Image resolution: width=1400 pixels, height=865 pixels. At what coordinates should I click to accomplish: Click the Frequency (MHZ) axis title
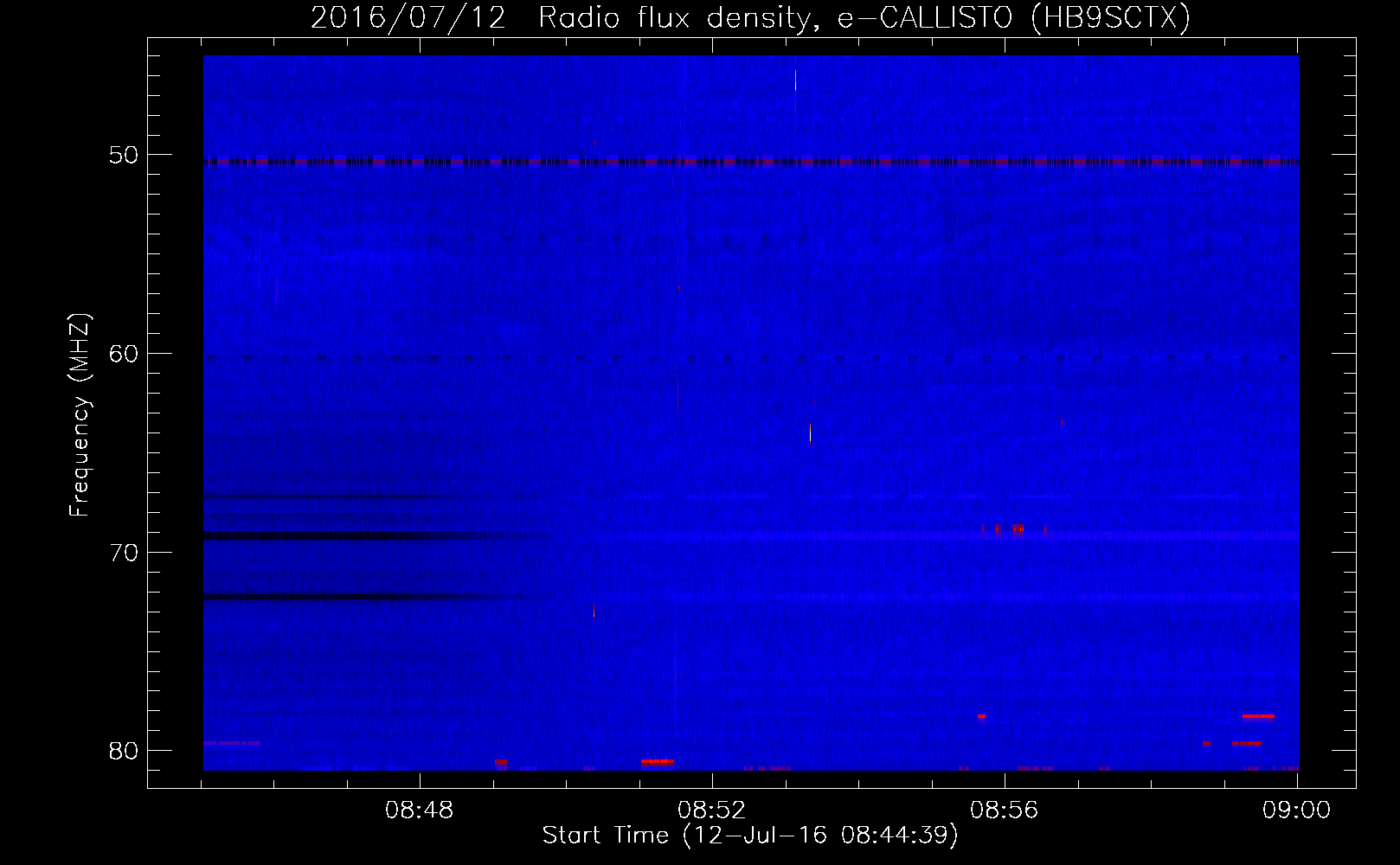[80, 415]
